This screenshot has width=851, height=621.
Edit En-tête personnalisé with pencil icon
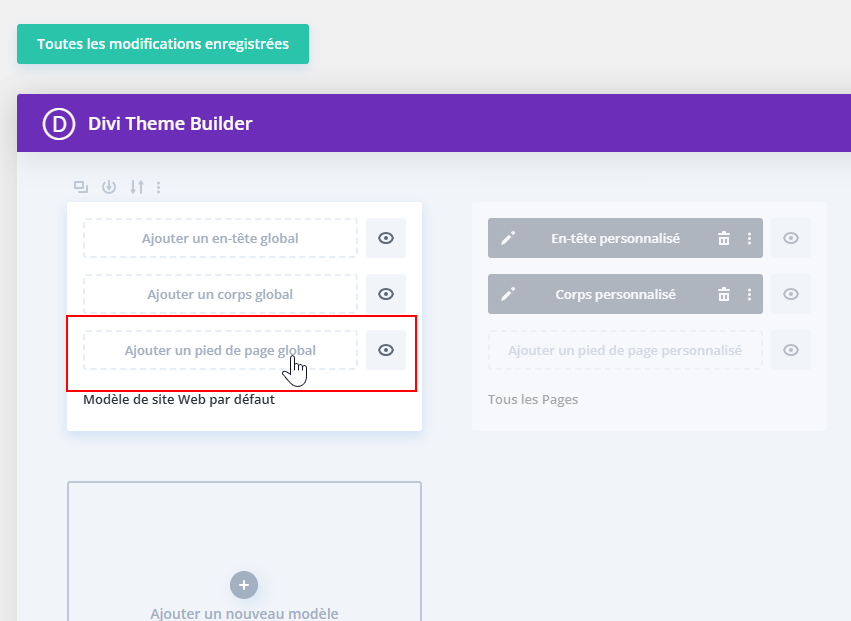pos(508,238)
